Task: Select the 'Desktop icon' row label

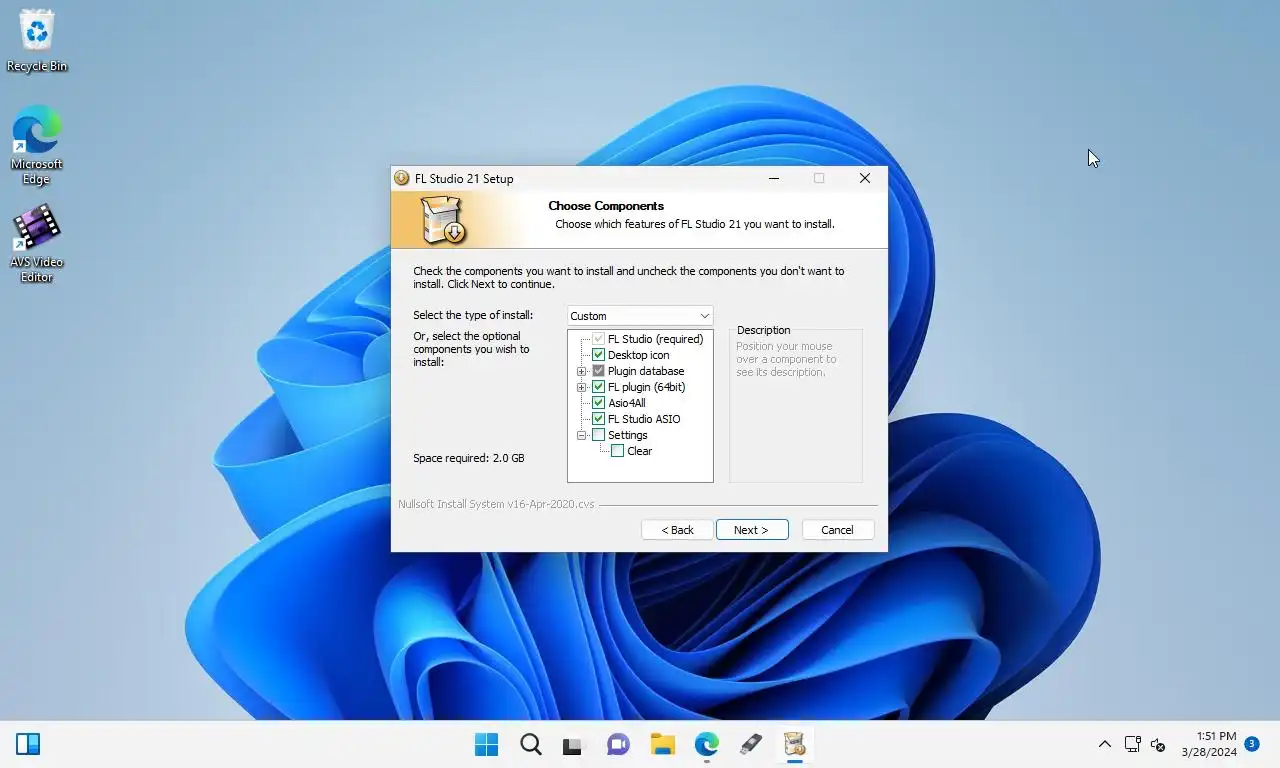Action: click(x=639, y=355)
